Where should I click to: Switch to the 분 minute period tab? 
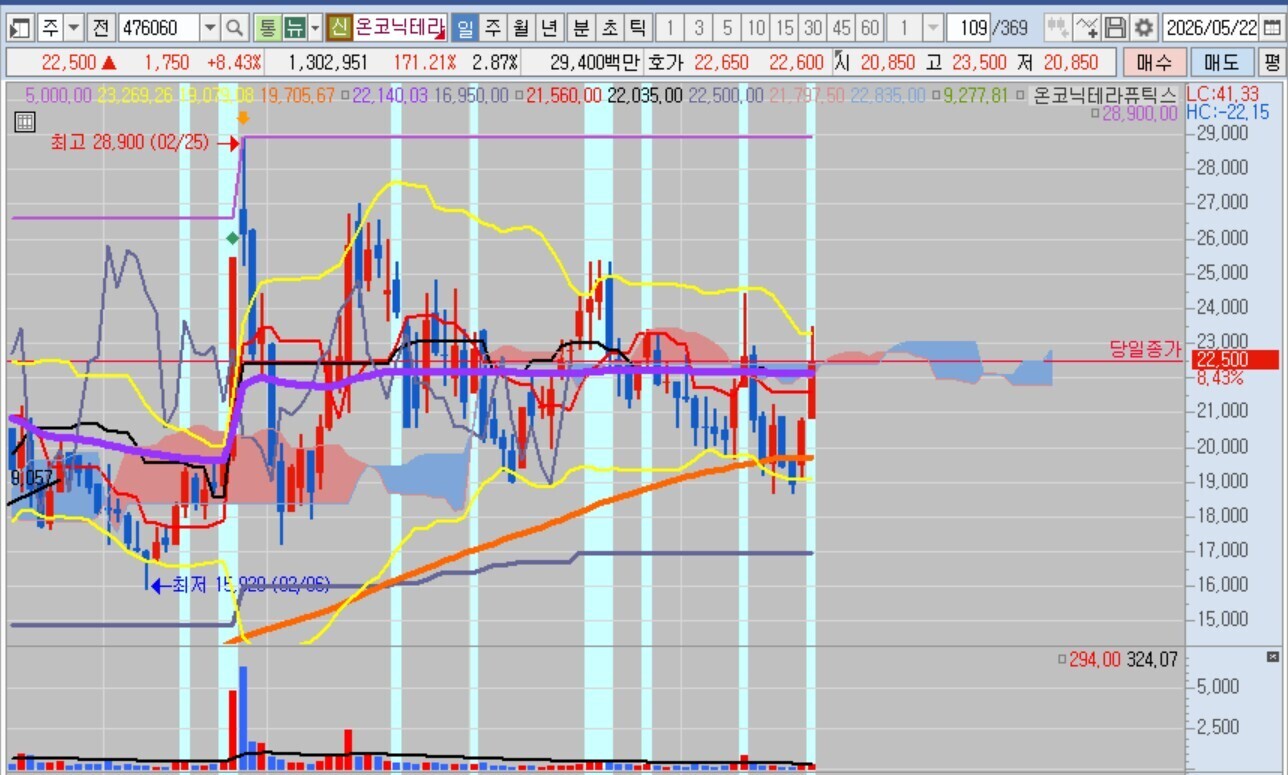tap(580, 27)
